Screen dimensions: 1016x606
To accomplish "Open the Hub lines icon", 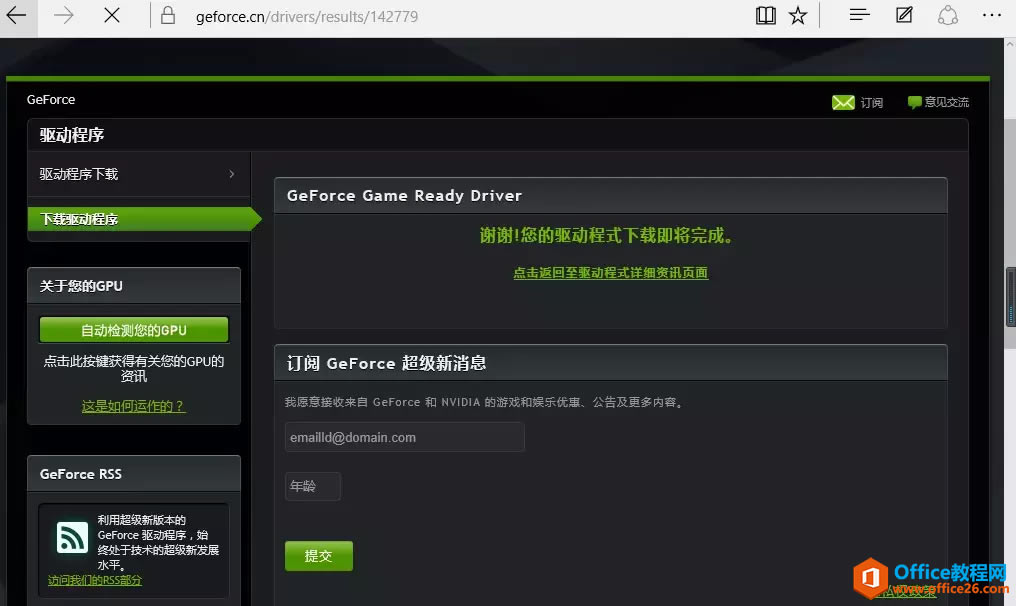I will [x=859, y=14].
